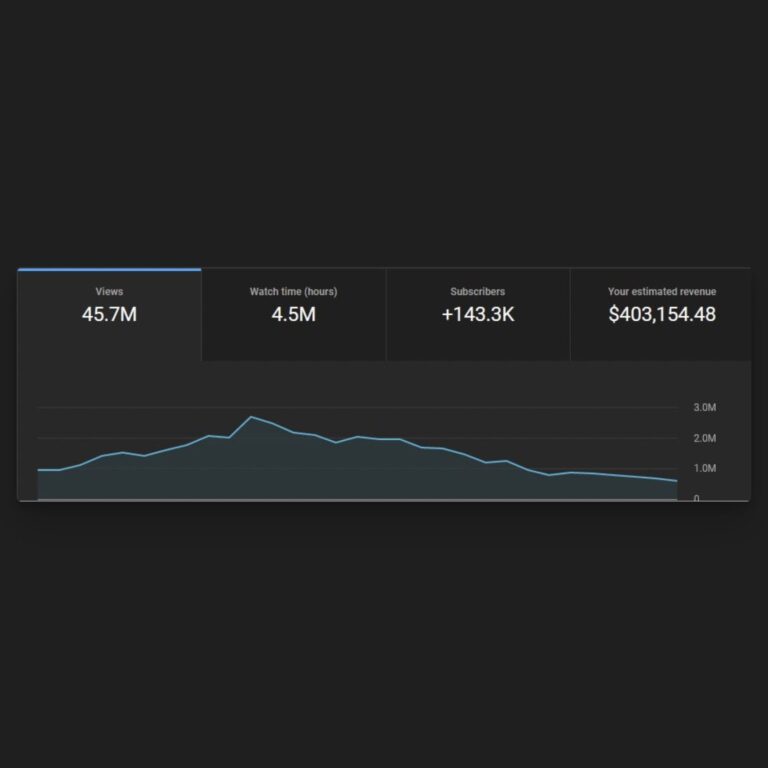Click the leftmost starting point of chart line
Image resolution: width=768 pixels, height=768 pixels.
click(38, 469)
